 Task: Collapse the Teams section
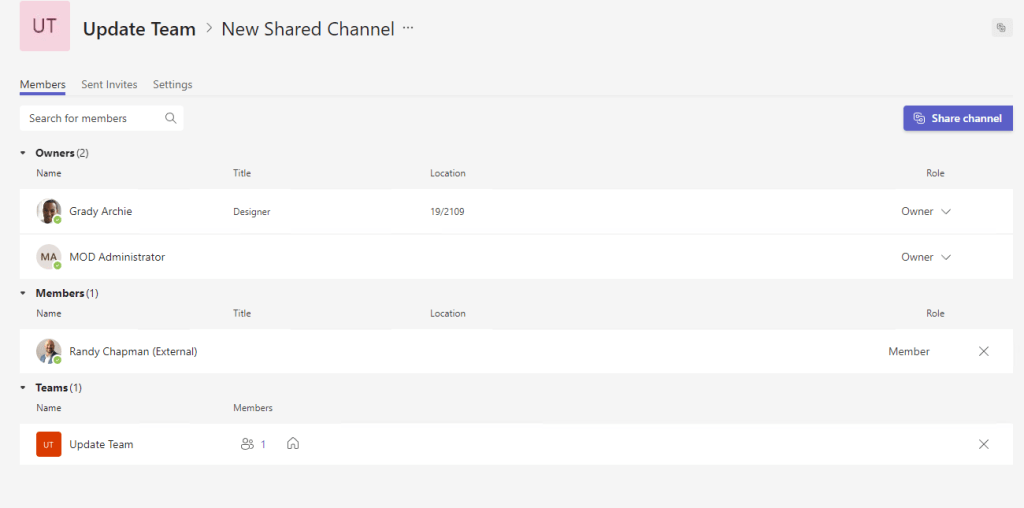(x=24, y=387)
